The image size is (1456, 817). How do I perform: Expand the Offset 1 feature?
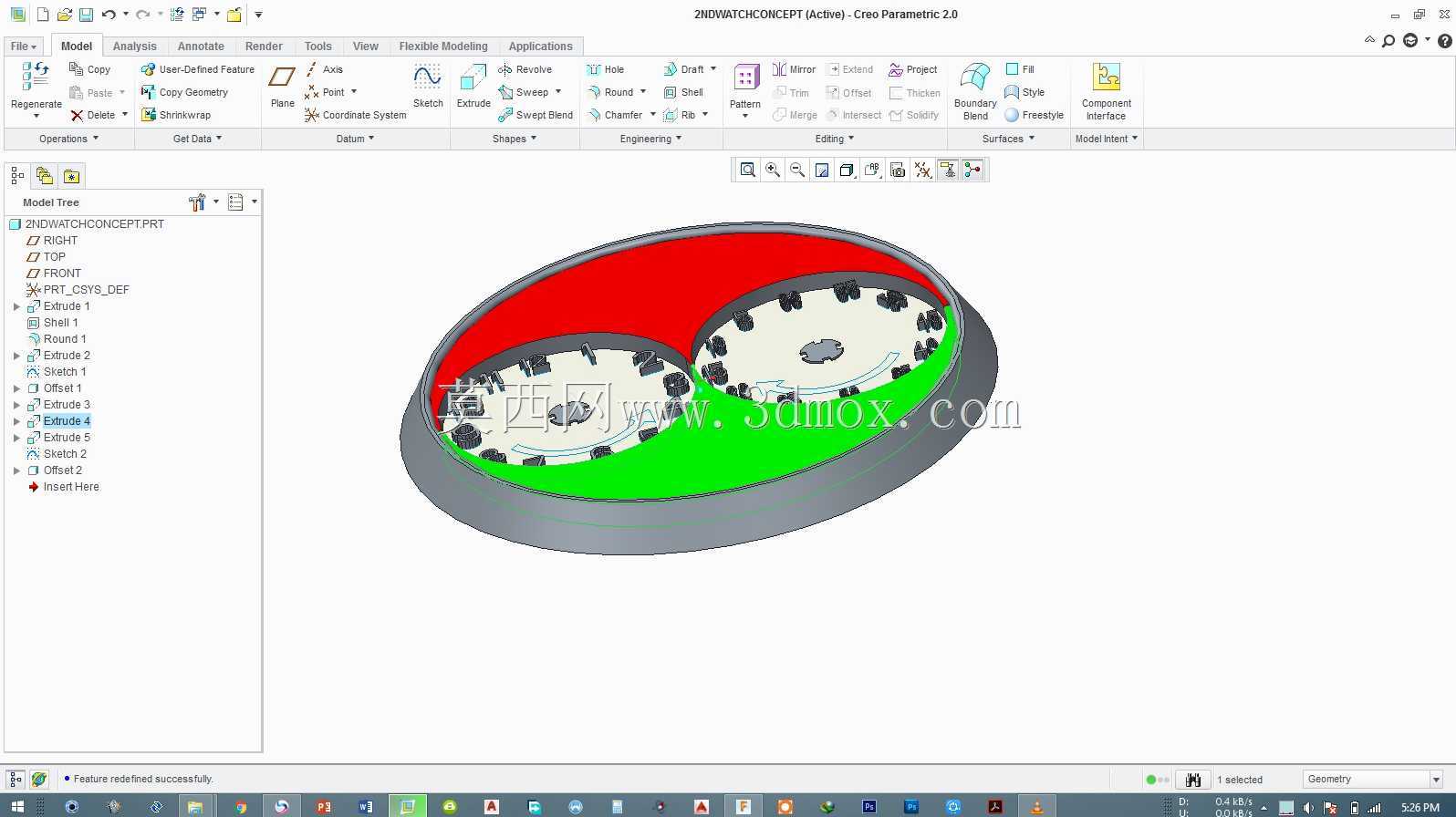(16, 388)
